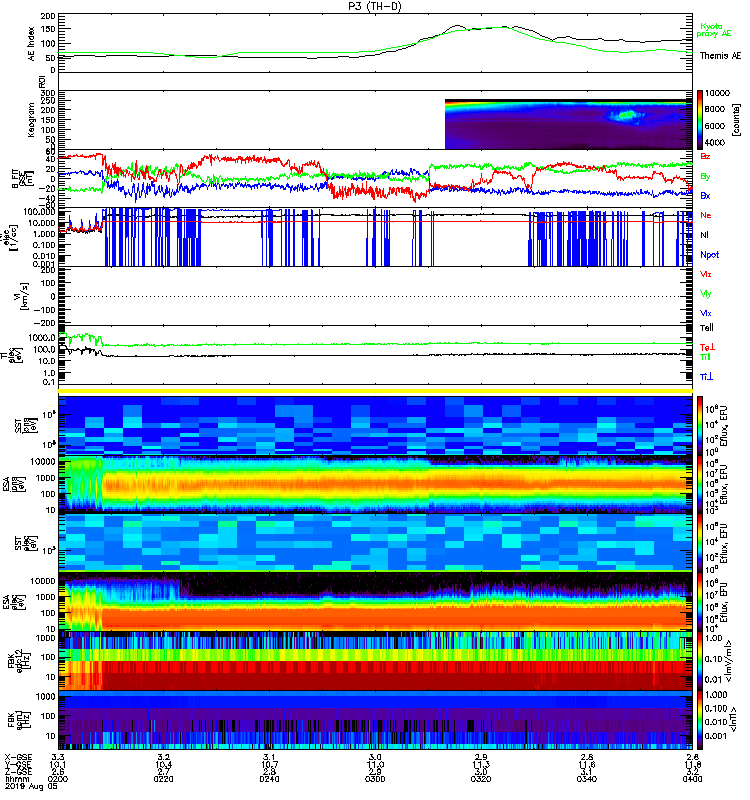Image resolution: width=750 pixels, height=800 pixels.
Task: Click the "10000" tick on the keogram color bar
Action: pos(717,93)
